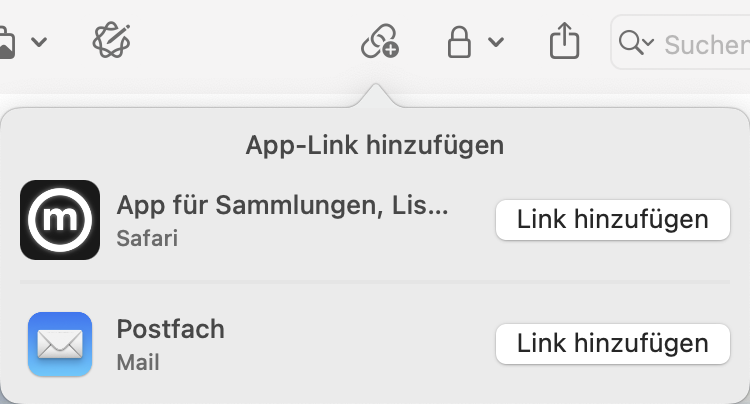Add link for the Safari page

[x=613, y=220]
